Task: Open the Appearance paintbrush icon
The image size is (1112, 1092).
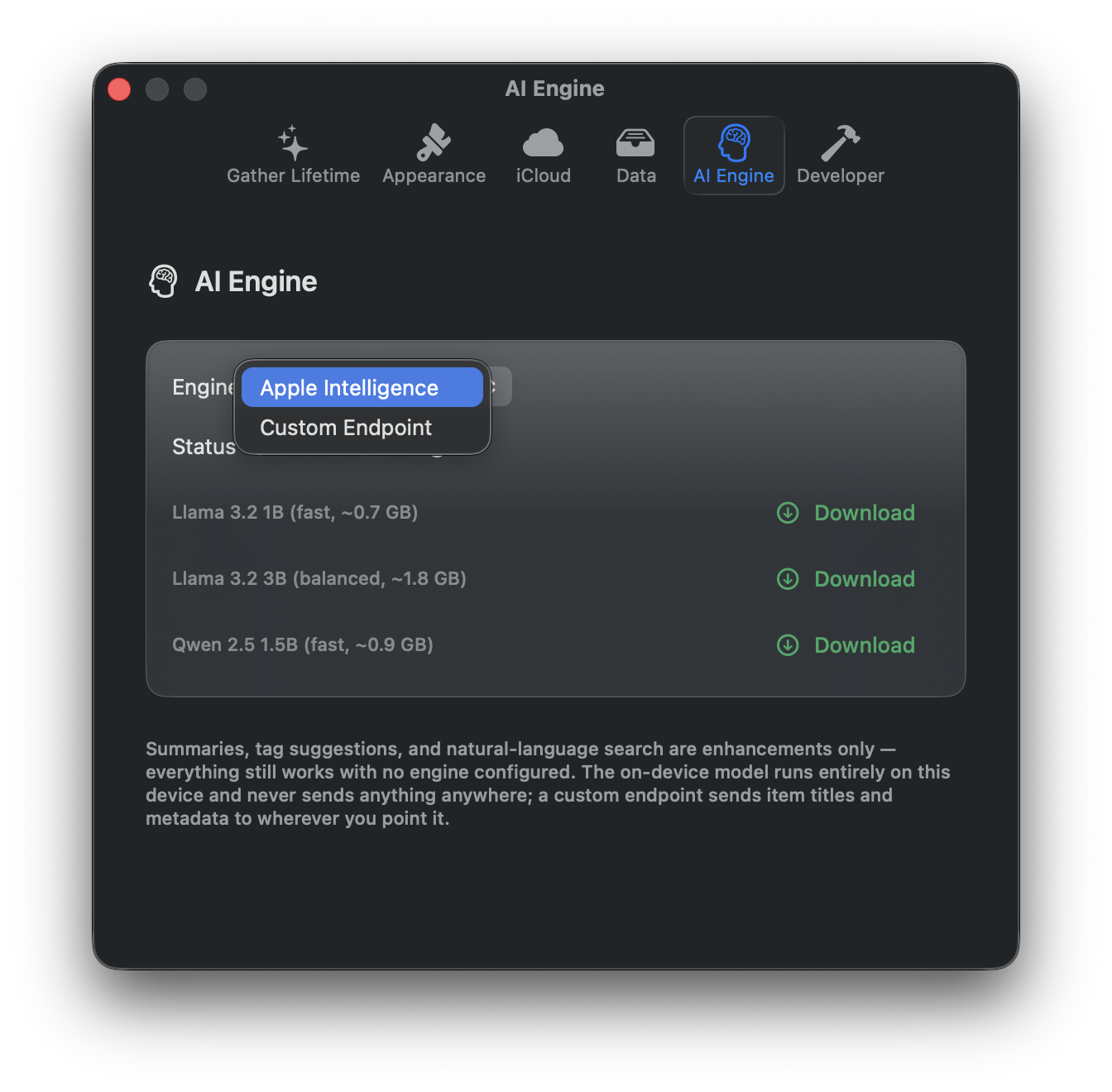Action: tap(434, 143)
